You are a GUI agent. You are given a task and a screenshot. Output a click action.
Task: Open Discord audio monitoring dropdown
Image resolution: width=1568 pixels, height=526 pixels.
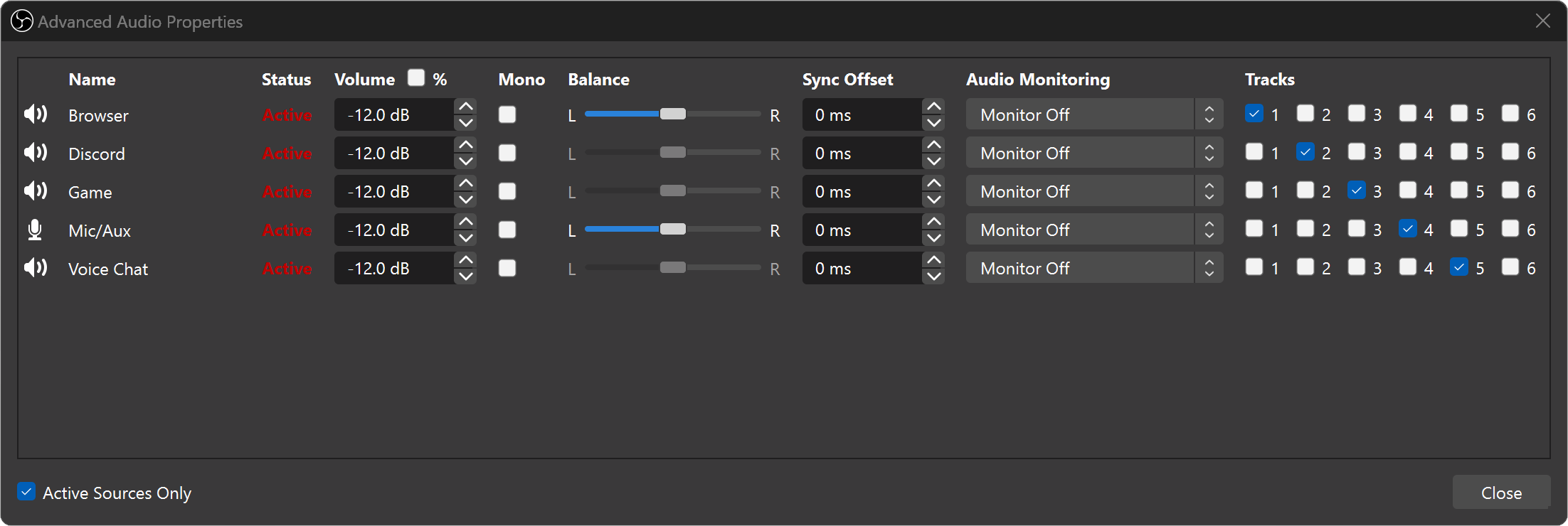point(1094,153)
